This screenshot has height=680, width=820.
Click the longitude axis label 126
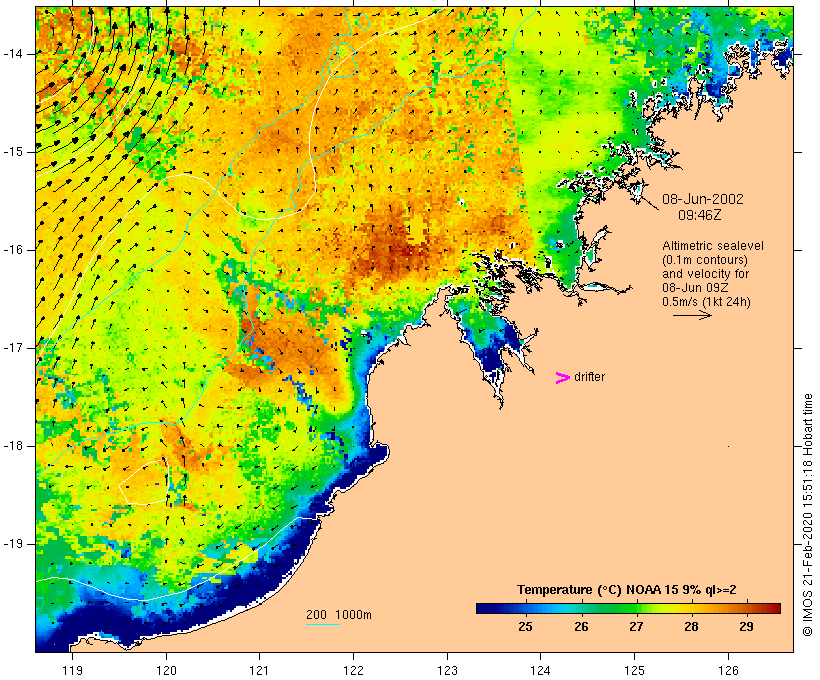[x=728, y=670]
